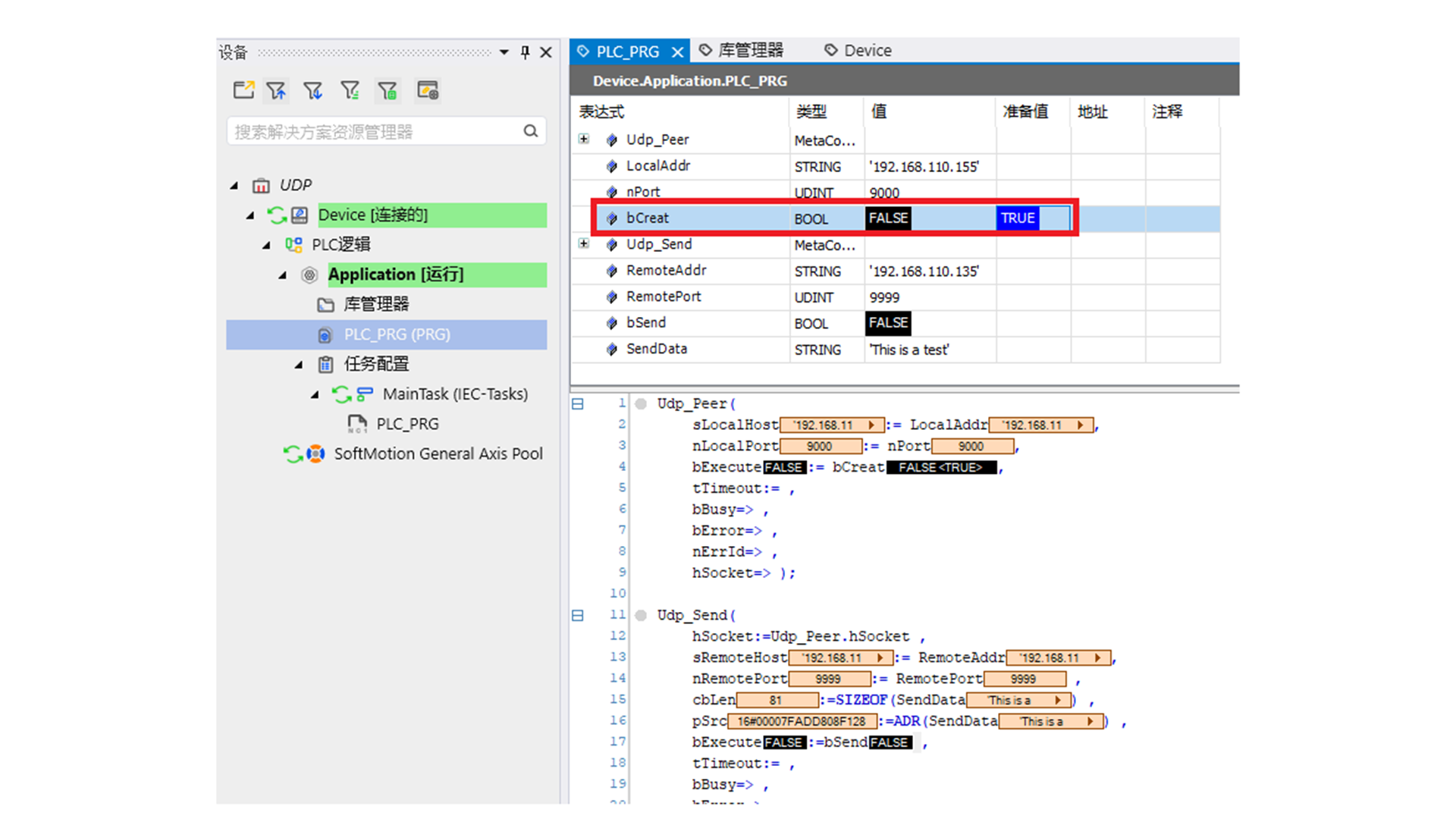The image size is (1456, 819).
Task: Expand the Udp_Peer variable row
Action: tap(583, 139)
